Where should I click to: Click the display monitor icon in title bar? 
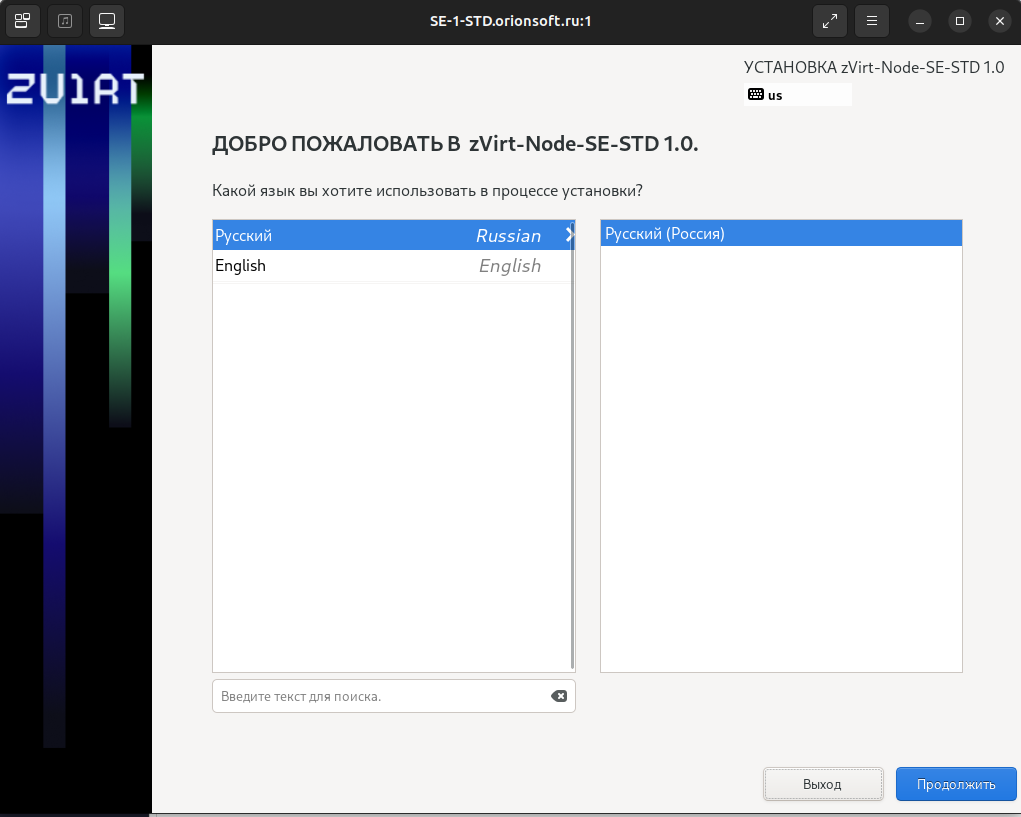(107, 21)
